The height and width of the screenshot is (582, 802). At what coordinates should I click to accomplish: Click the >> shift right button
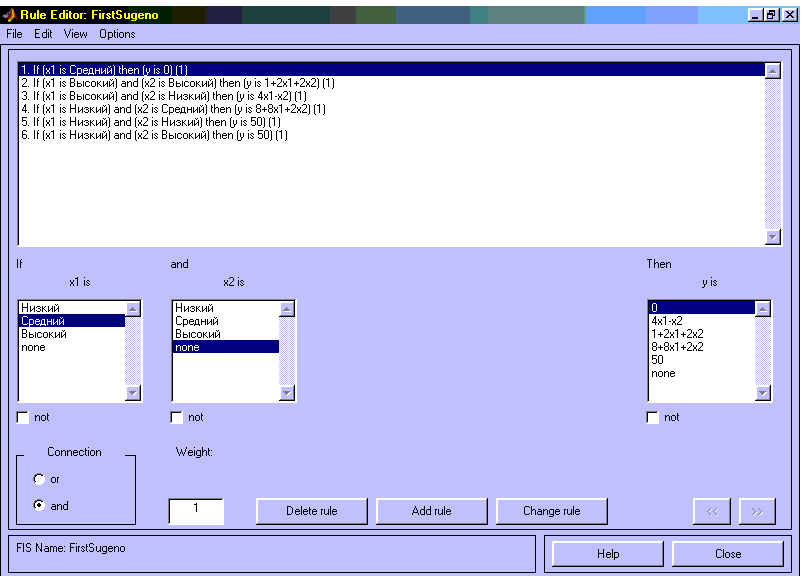(757, 511)
